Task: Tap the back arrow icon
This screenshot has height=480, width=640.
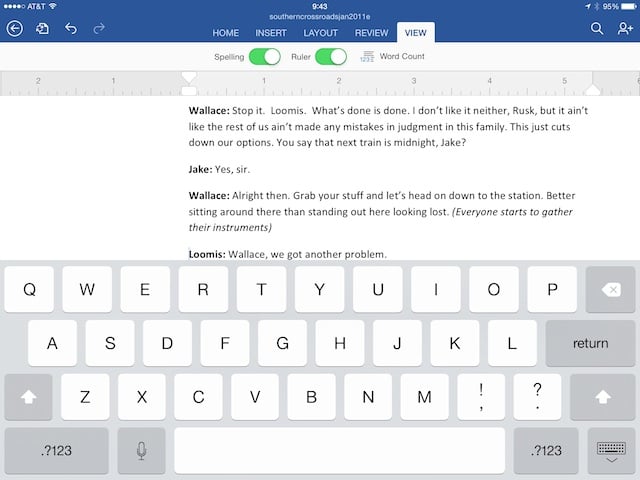Action: [x=15, y=29]
